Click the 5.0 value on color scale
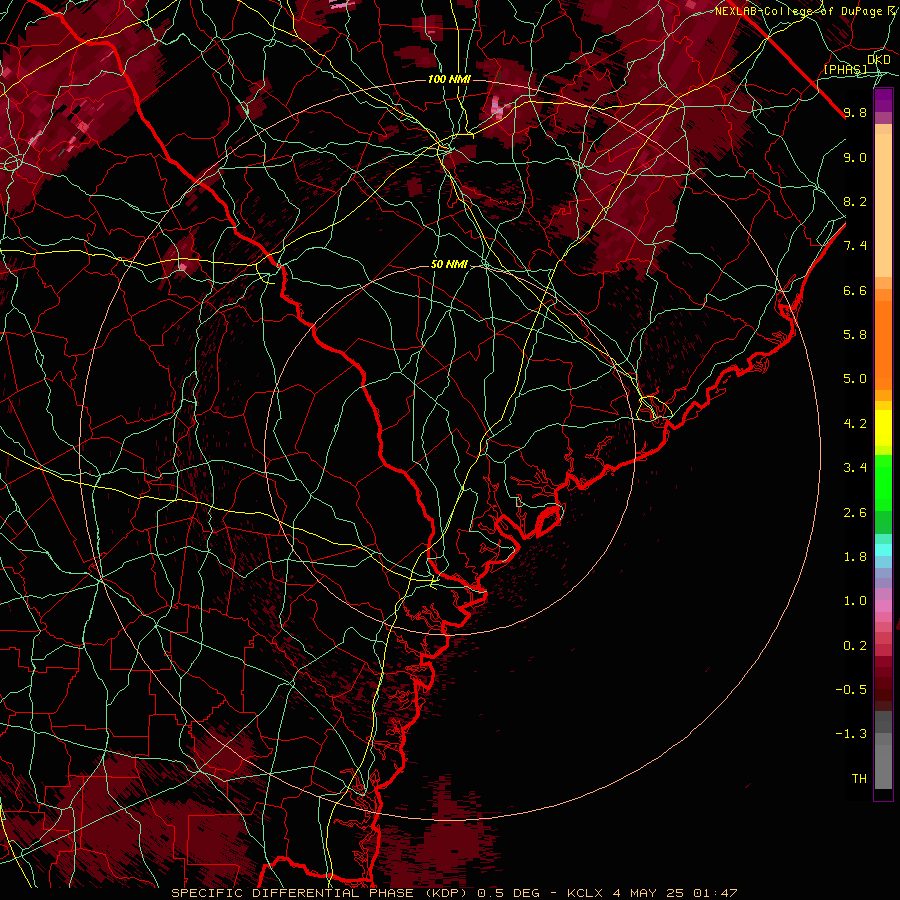This screenshot has width=900, height=900. click(x=855, y=379)
